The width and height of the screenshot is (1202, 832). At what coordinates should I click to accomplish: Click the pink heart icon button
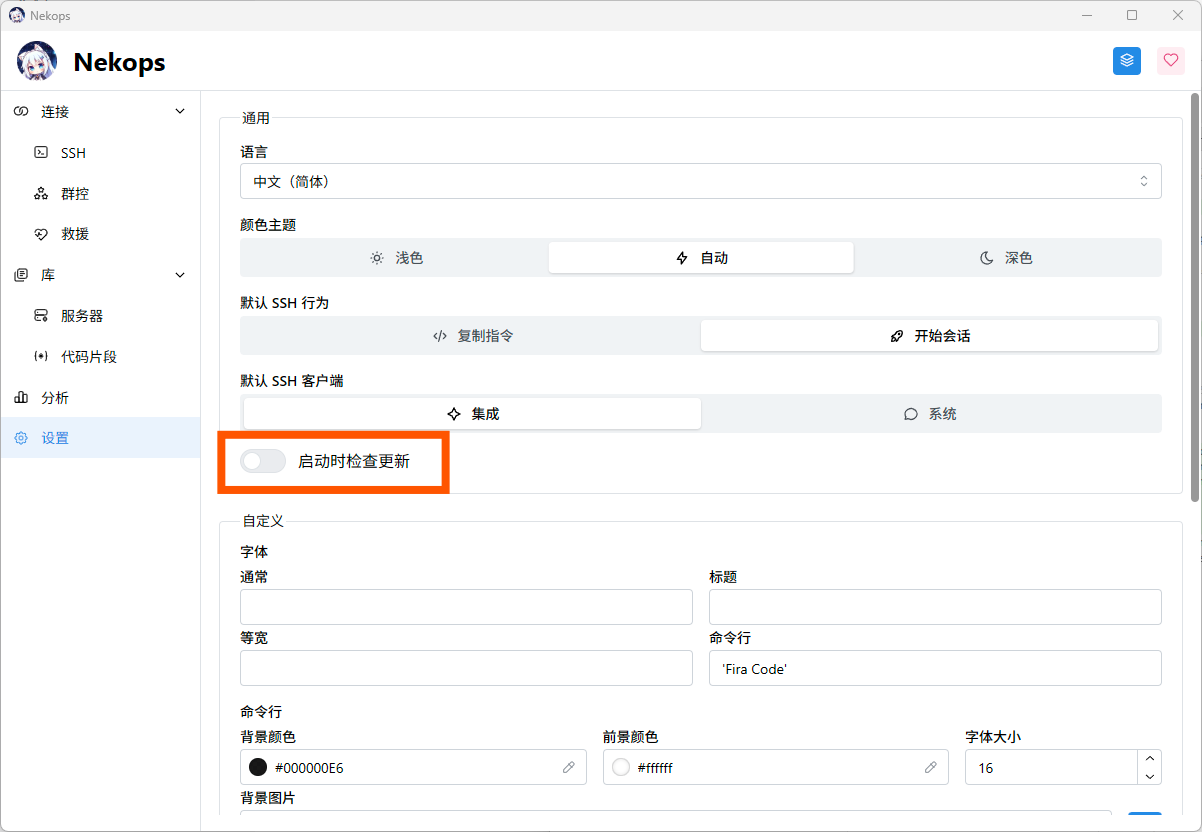[1171, 61]
